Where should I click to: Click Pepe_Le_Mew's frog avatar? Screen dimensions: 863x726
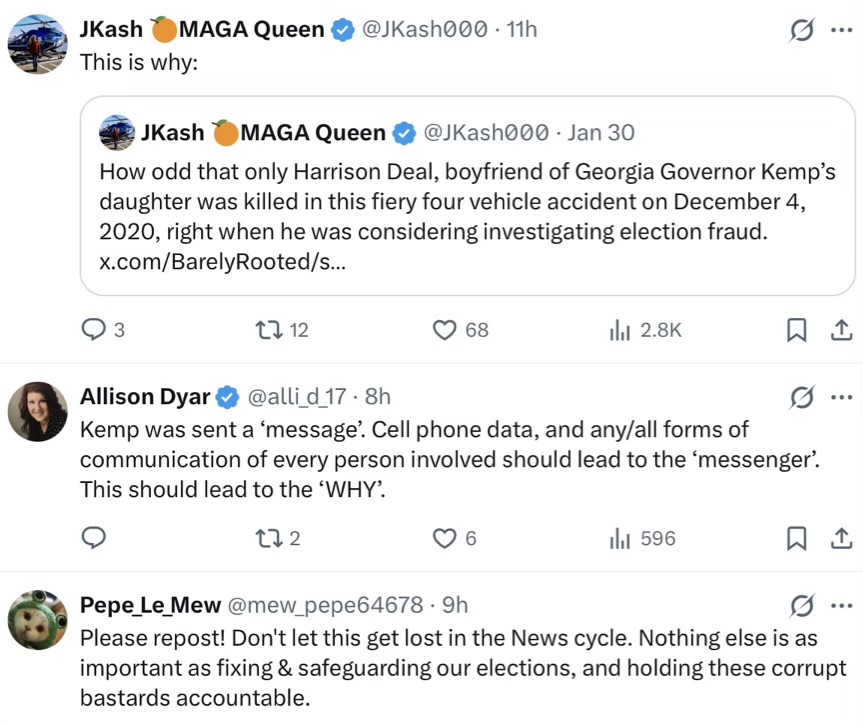[x=38, y=621]
